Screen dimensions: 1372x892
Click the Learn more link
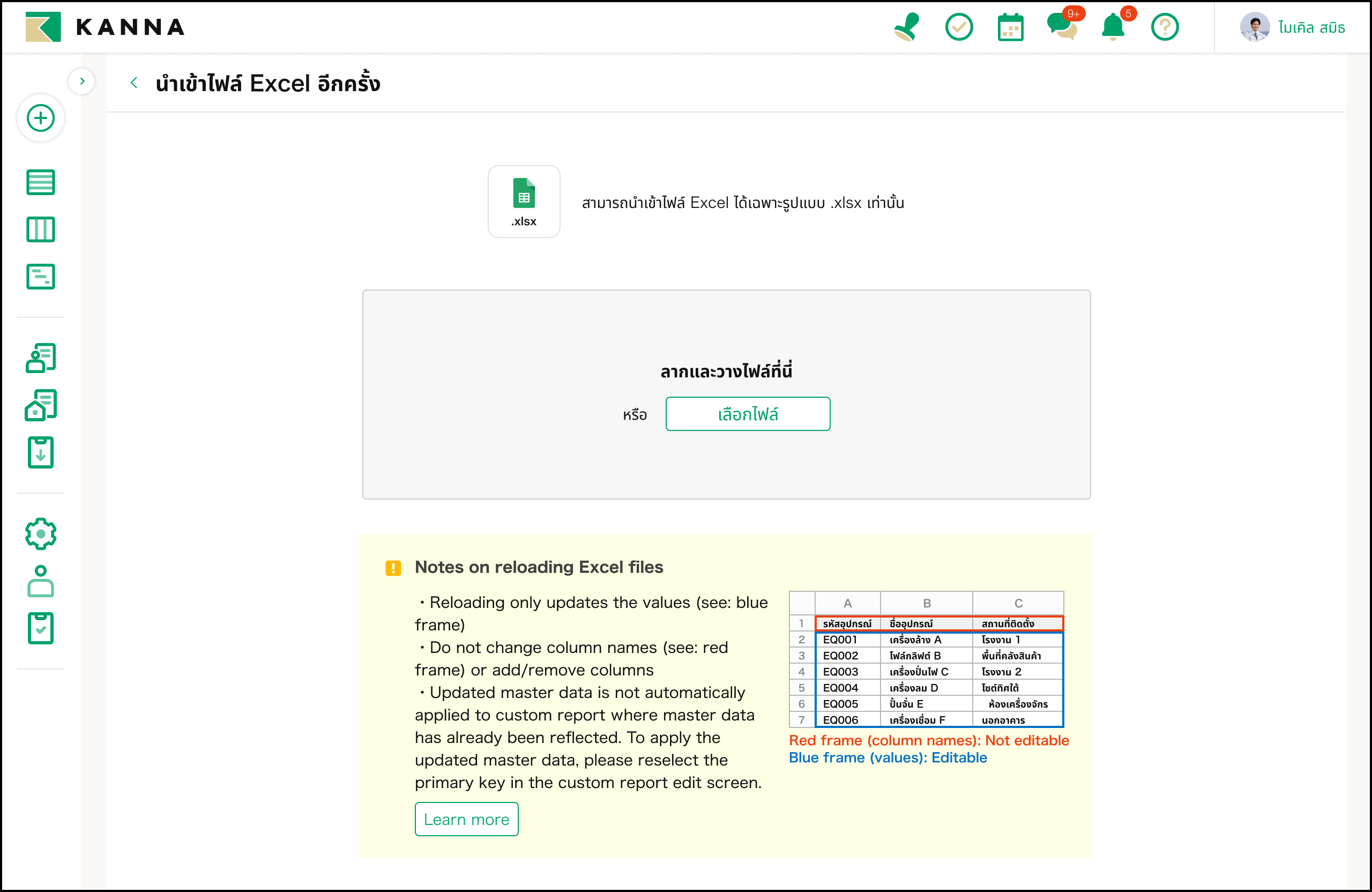466,819
